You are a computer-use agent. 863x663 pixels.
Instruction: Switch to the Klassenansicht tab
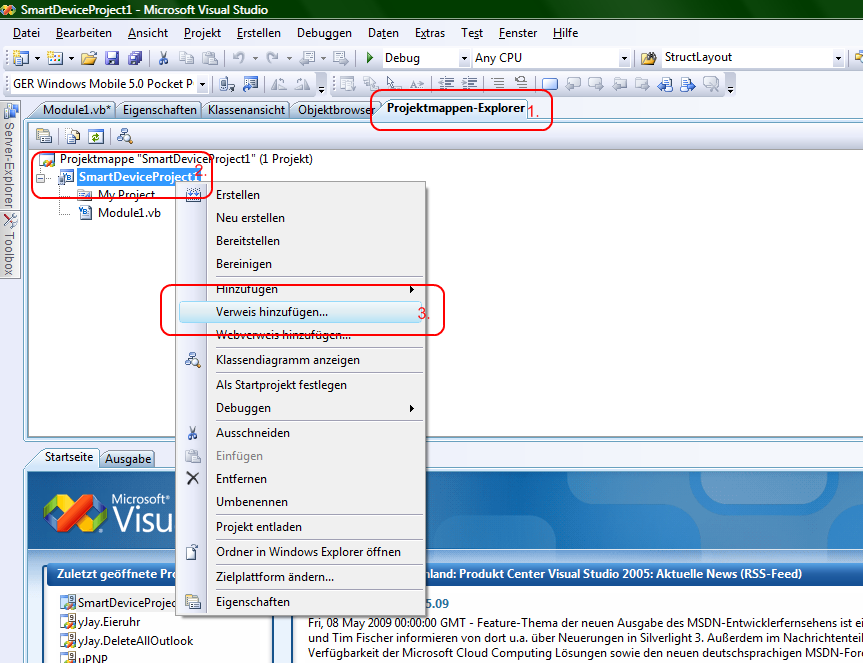coord(247,109)
